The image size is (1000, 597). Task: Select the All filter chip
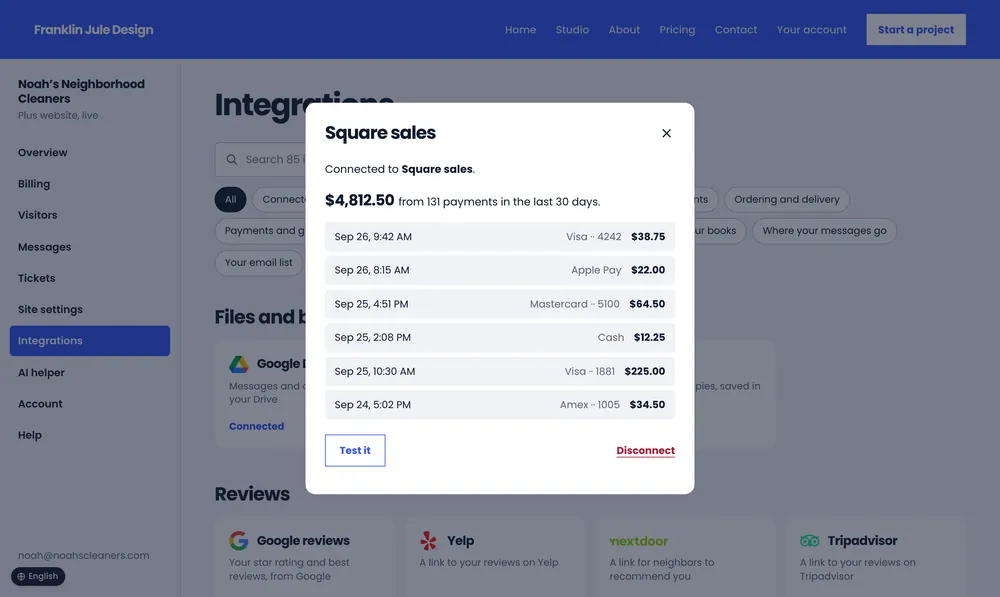click(x=230, y=200)
